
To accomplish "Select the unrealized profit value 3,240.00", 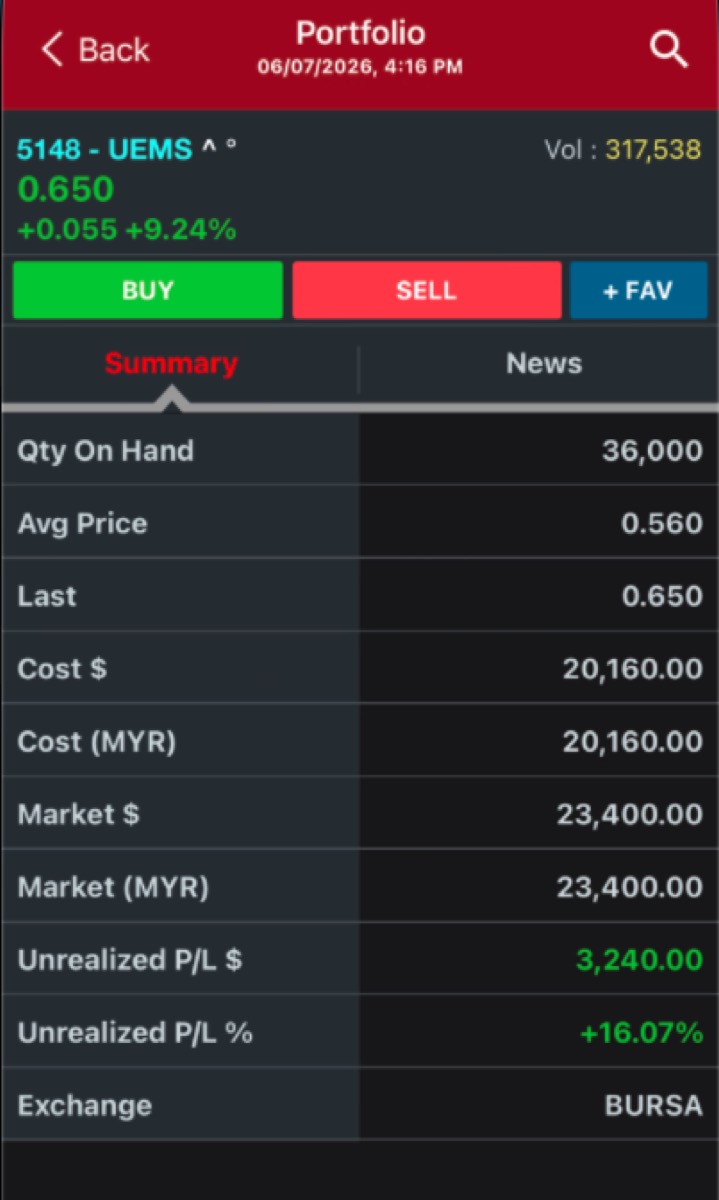I will [x=639, y=961].
